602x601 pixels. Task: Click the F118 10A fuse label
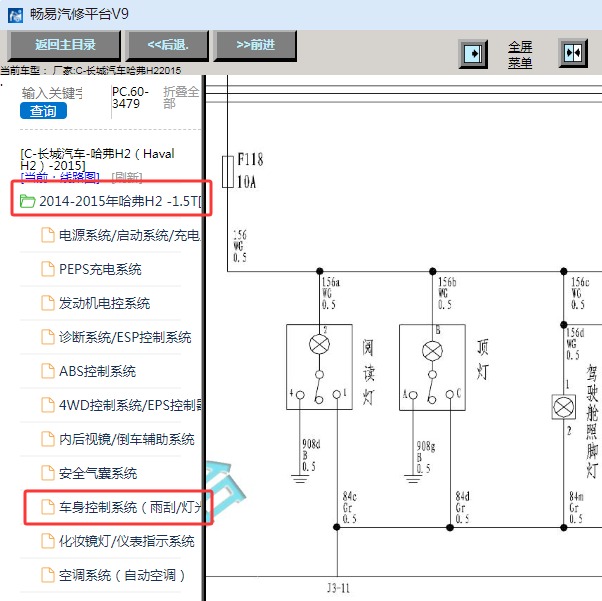click(x=250, y=171)
